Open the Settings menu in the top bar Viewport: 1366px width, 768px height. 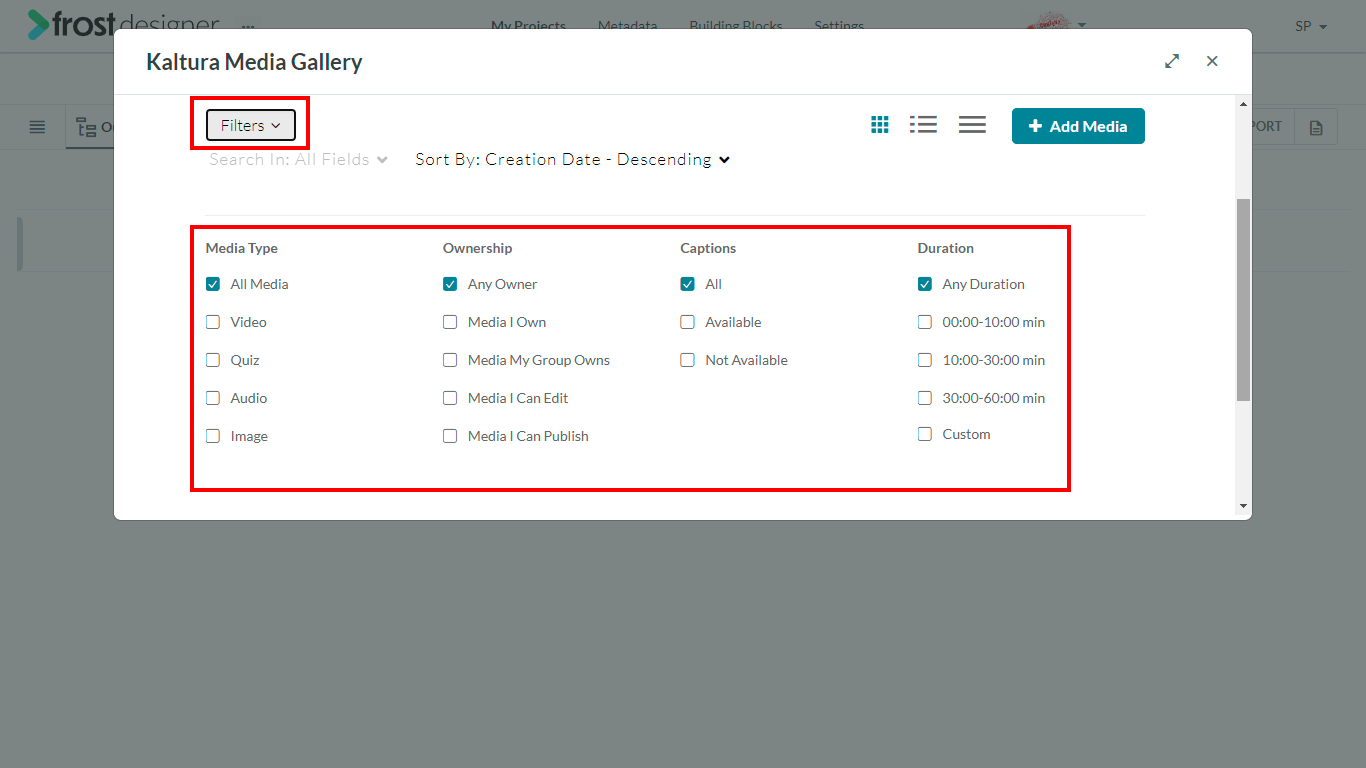(x=838, y=26)
